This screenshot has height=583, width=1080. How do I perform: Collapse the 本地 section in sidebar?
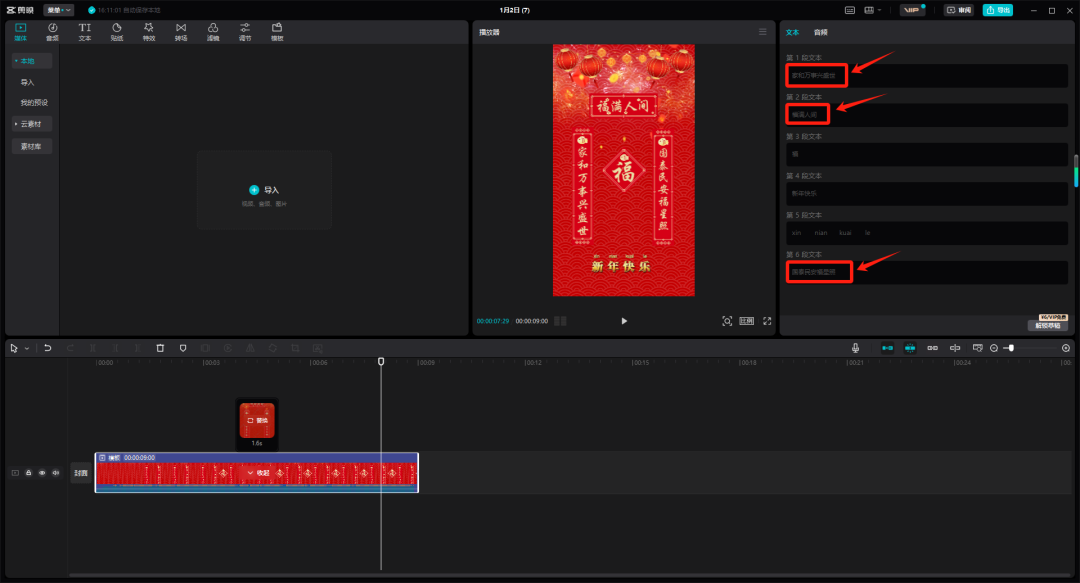tap(32, 61)
